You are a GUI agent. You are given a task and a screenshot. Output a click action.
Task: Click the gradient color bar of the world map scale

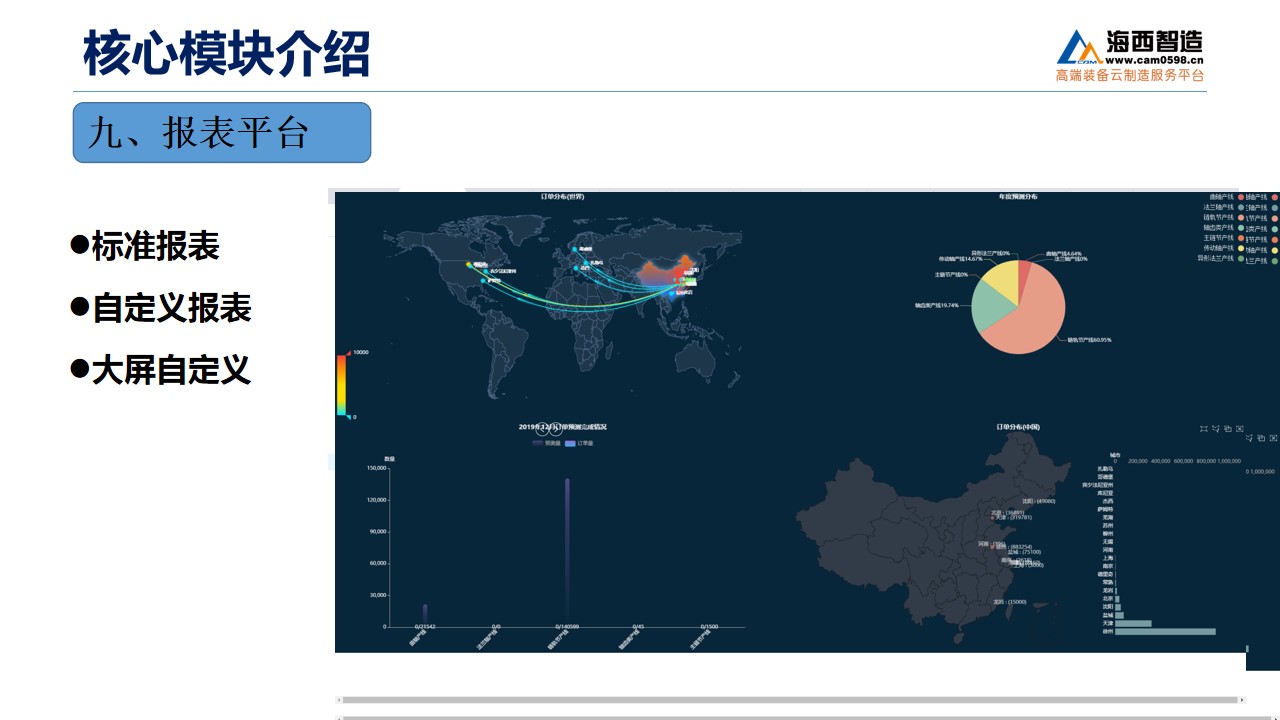pyautogui.click(x=342, y=384)
